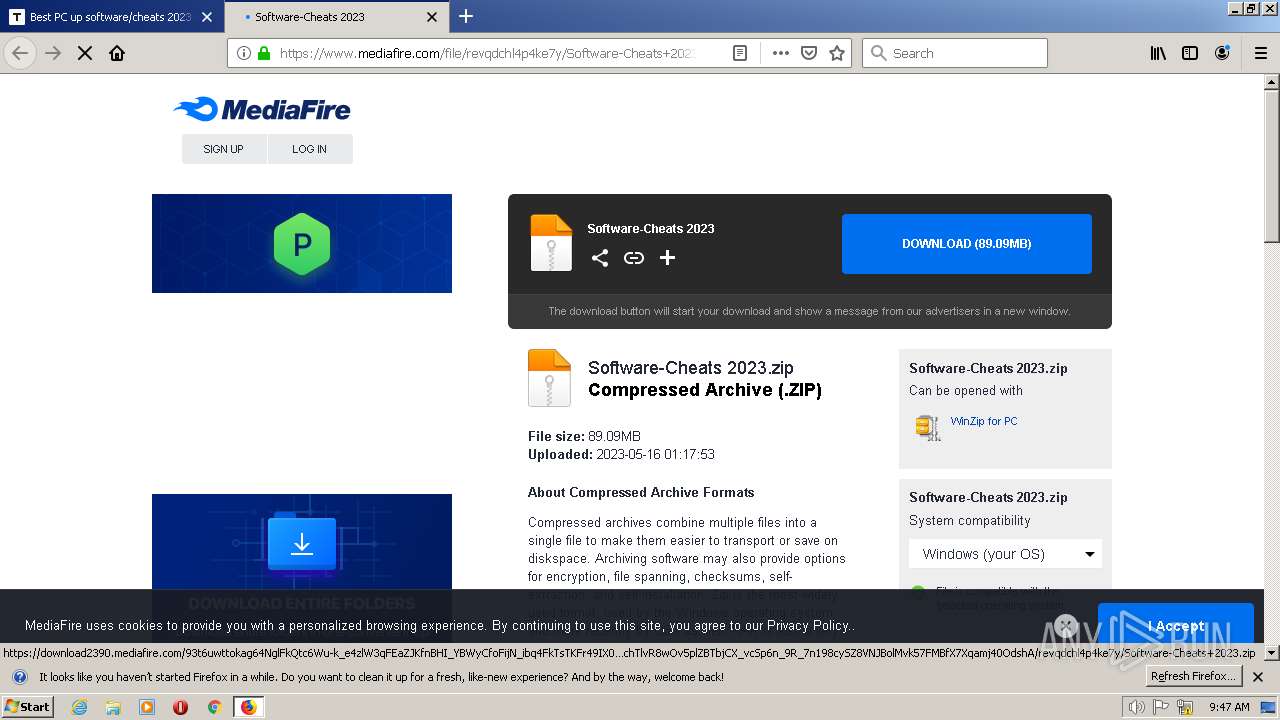1280x720 pixels.
Task: Open the Firefox home page icon
Action: 117,53
